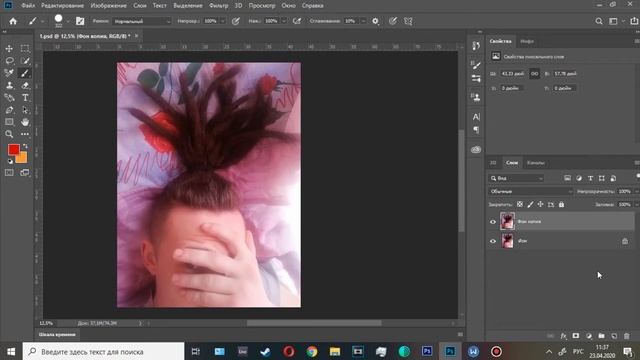The image size is (640, 360).
Task: Open the Изображение menu
Action: (109, 6)
